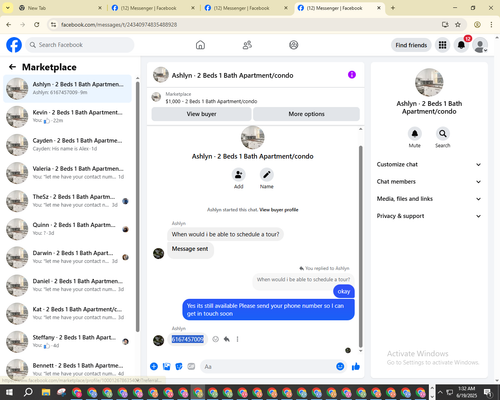Reply to the 6167457009 message
500x400 pixels.
(227, 339)
